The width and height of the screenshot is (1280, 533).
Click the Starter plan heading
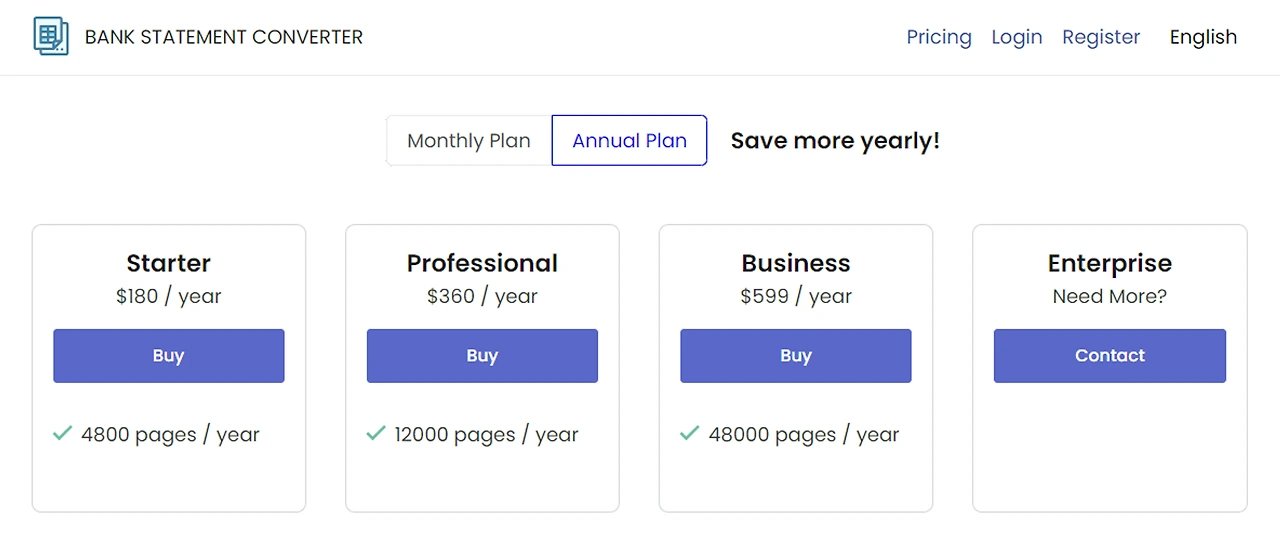point(169,263)
